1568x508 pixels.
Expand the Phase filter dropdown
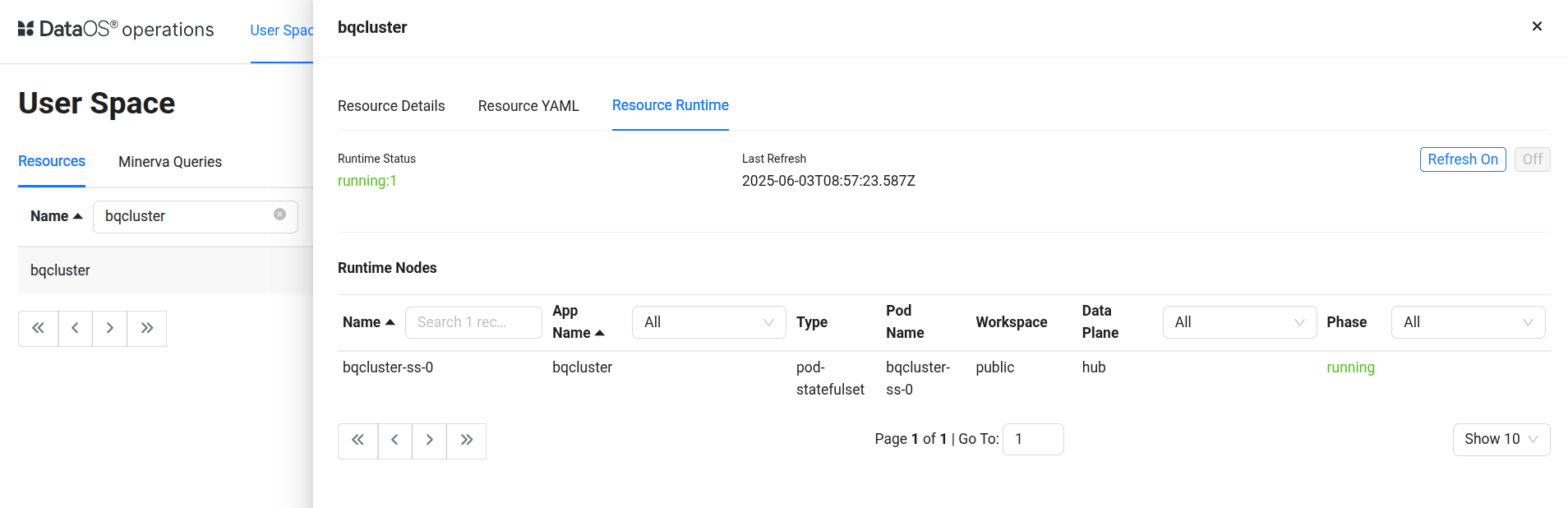tap(1468, 322)
